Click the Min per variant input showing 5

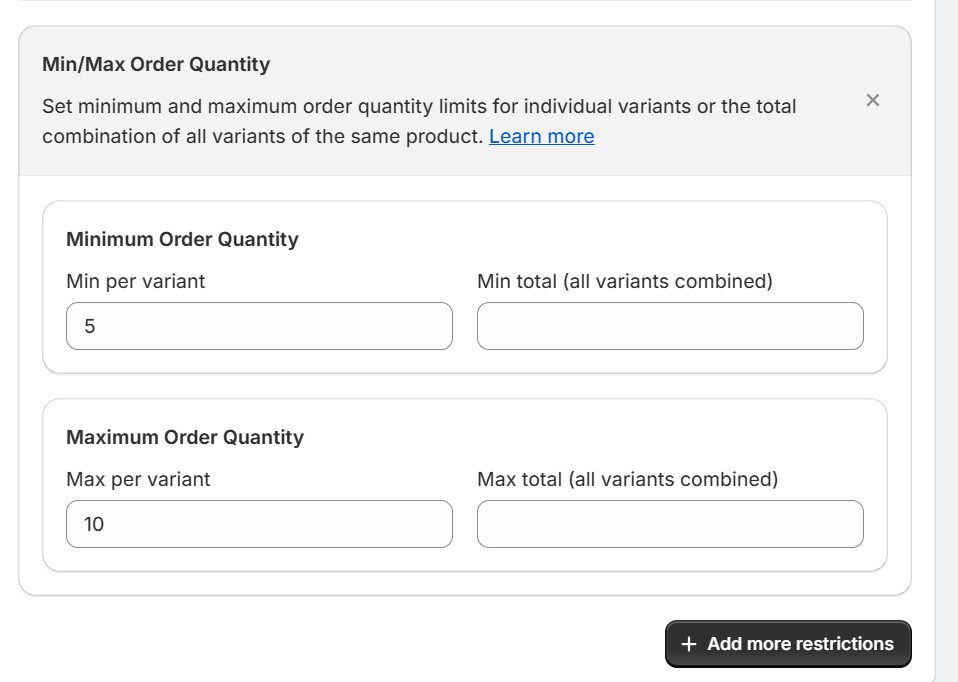tap(258, 325)
